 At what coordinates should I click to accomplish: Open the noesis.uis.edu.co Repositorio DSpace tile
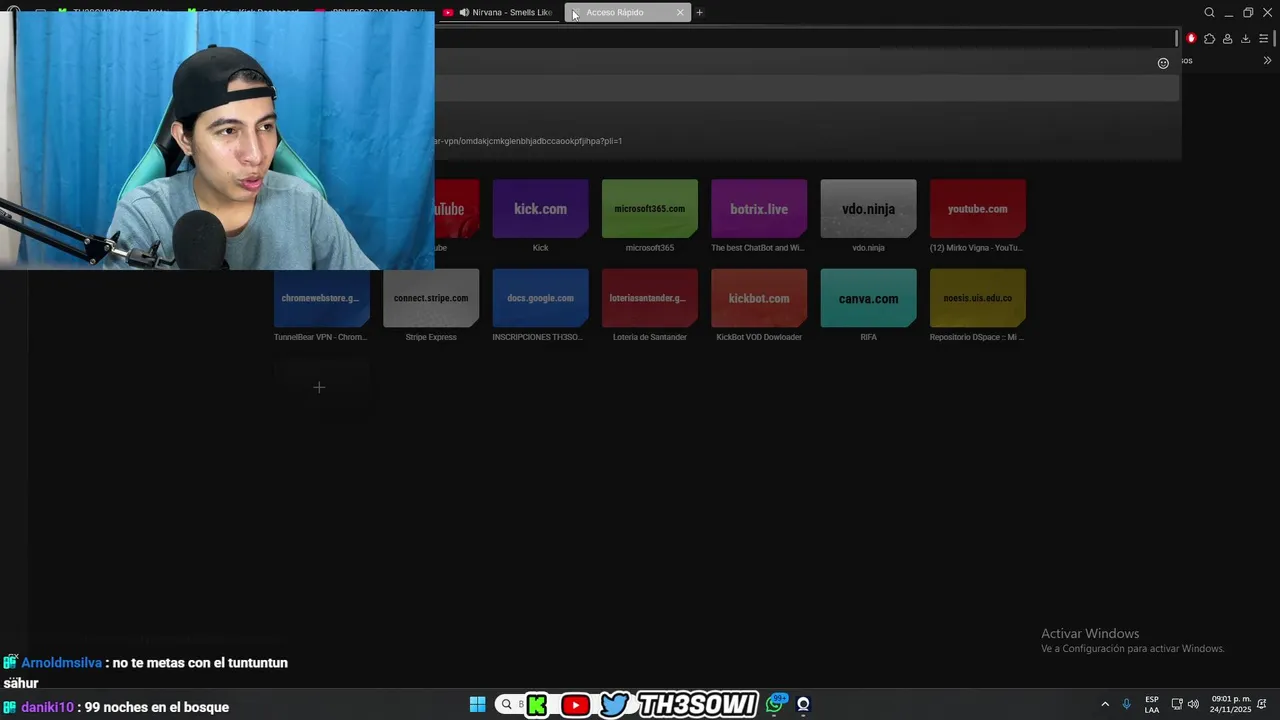978,298
